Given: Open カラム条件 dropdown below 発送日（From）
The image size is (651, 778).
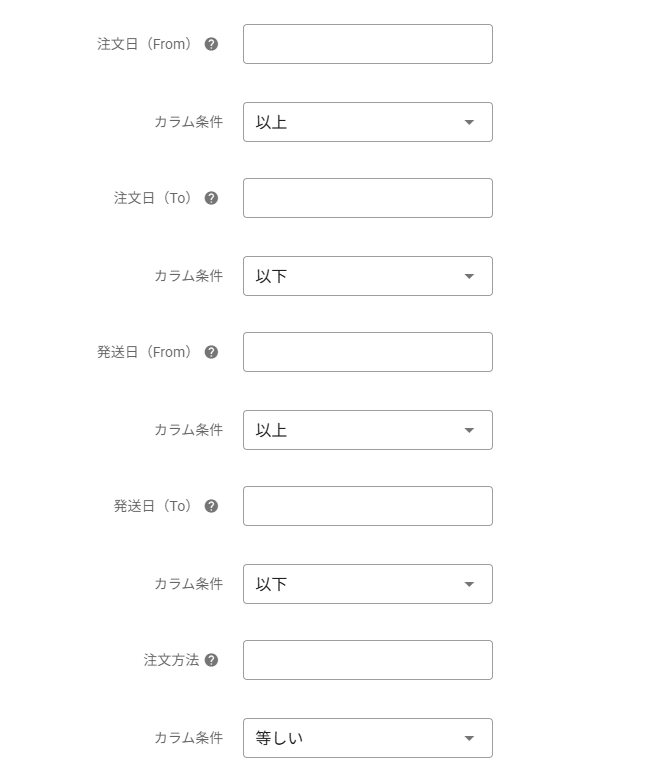Looking at the screenshot, I should click(367, 430).
